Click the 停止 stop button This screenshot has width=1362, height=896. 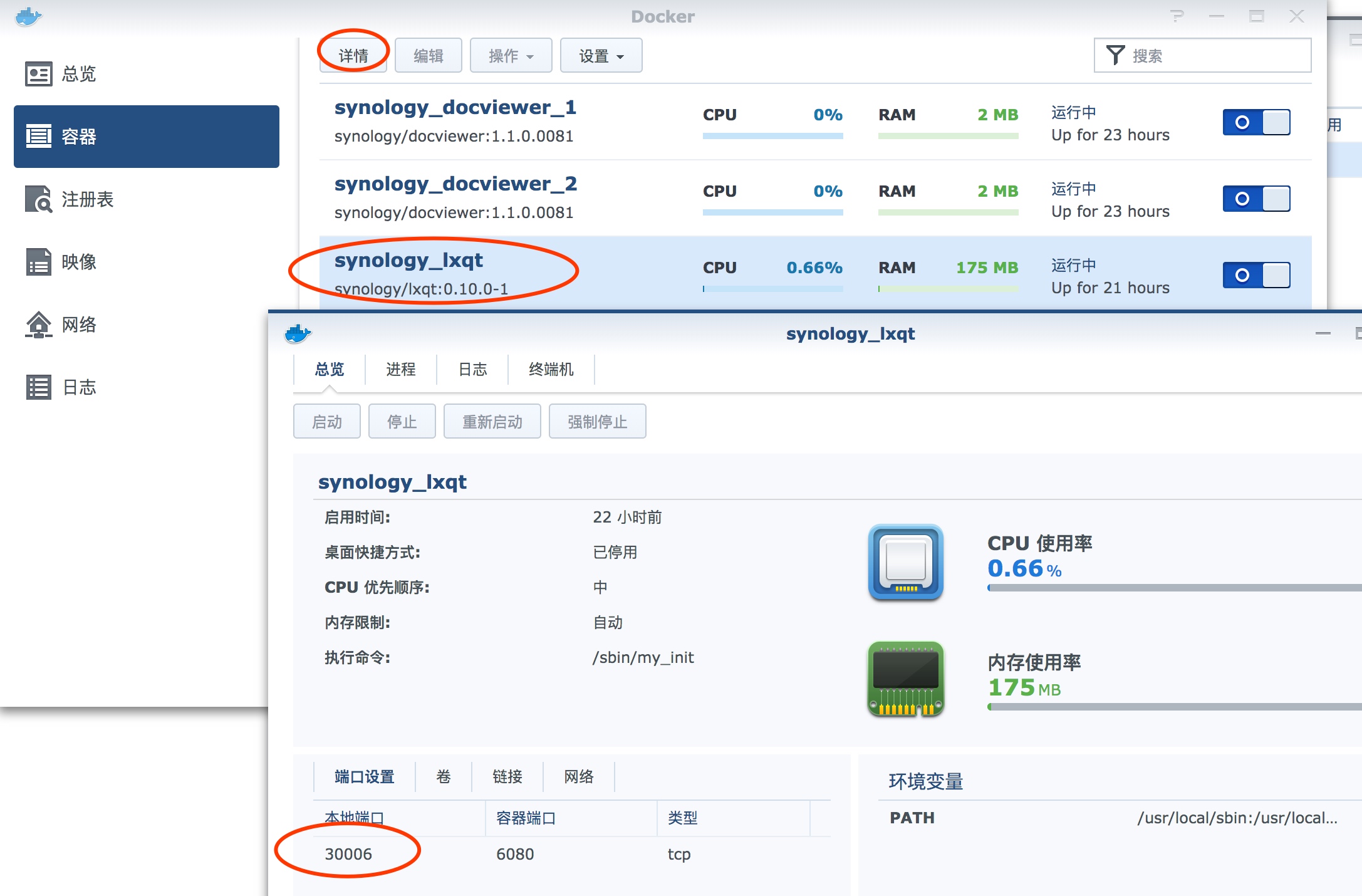[402, 422]
